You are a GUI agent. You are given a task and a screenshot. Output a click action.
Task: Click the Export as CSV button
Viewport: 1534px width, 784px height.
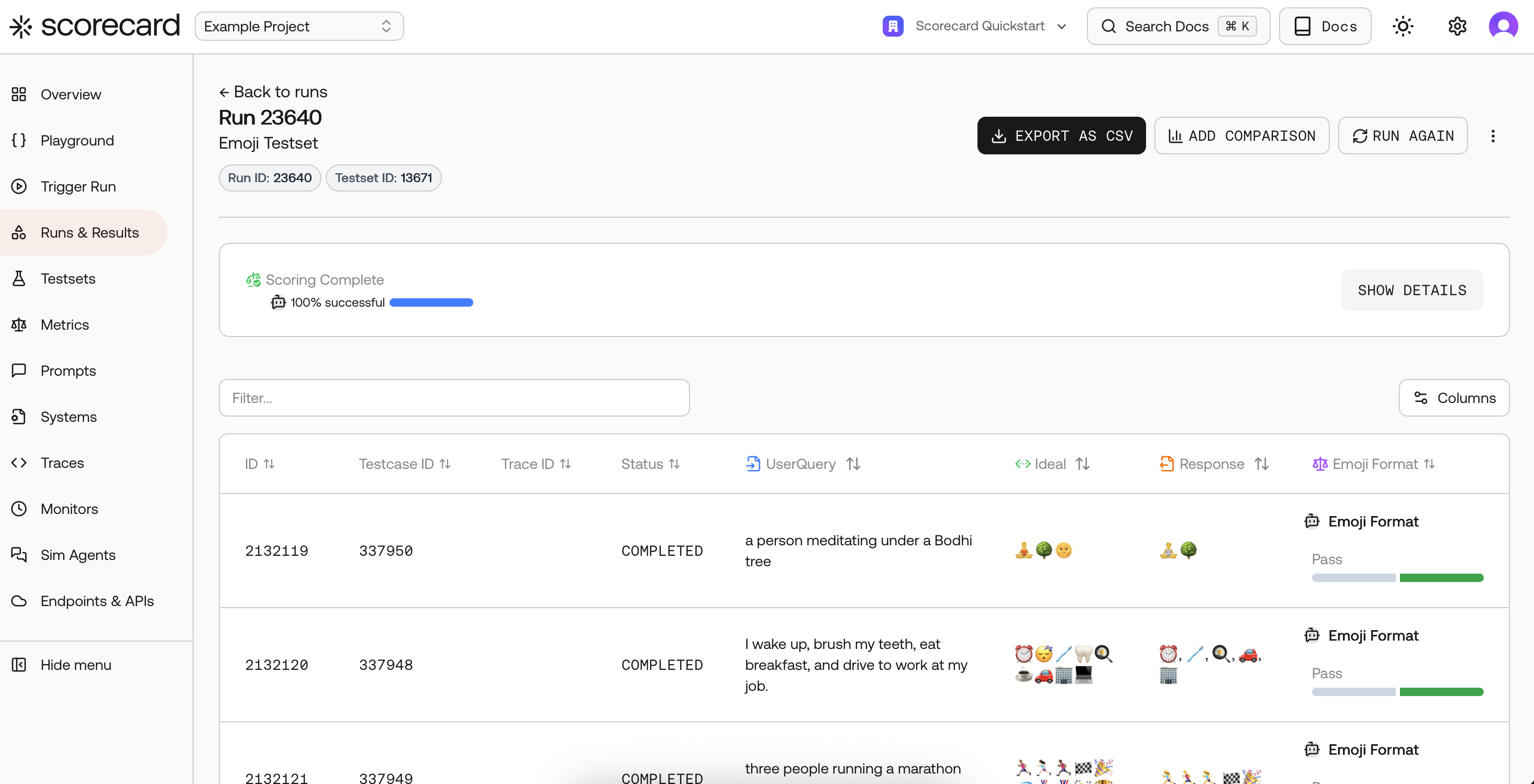click(x=1061, y=136)
